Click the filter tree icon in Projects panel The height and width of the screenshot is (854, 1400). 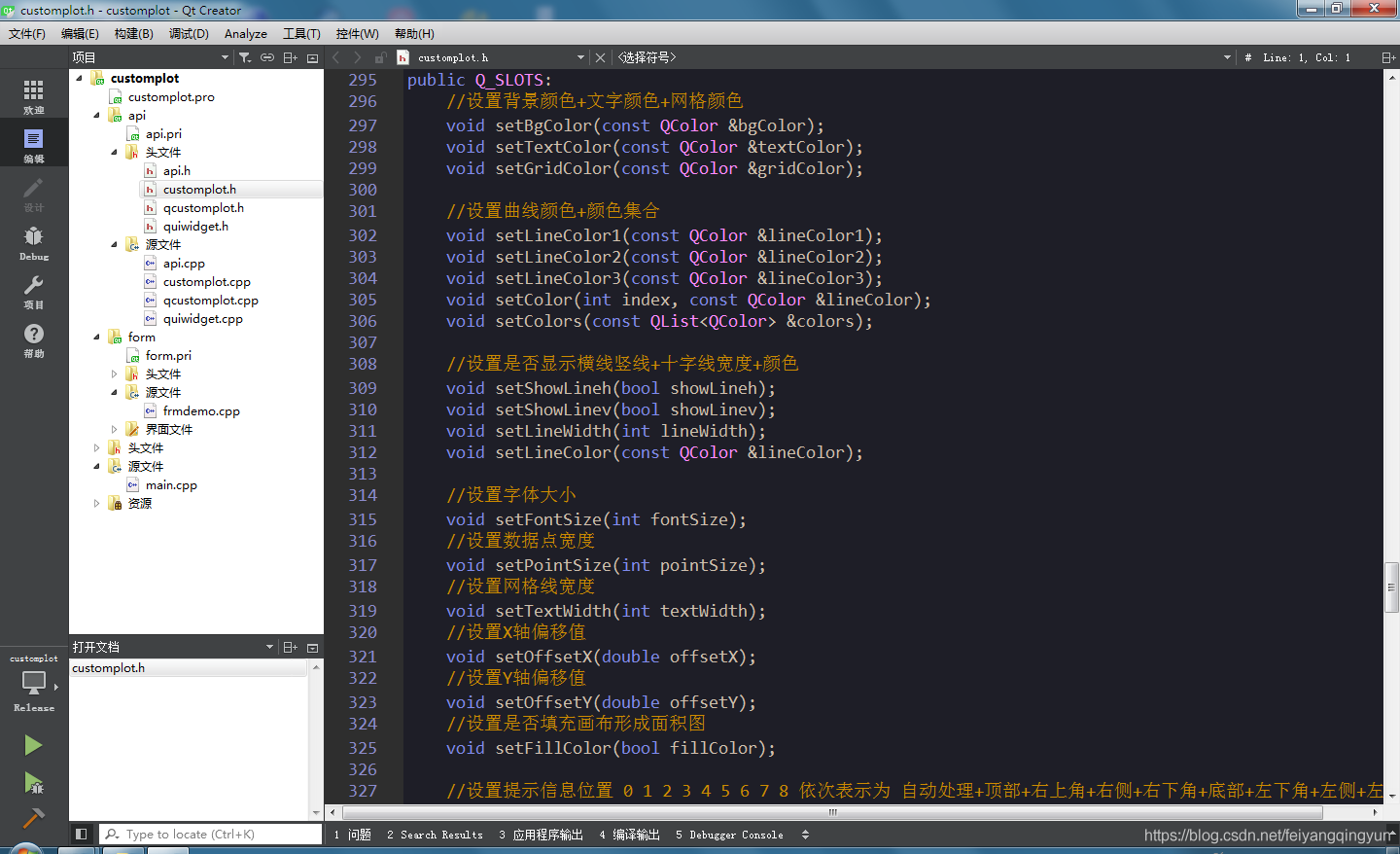tap(245, 57)
